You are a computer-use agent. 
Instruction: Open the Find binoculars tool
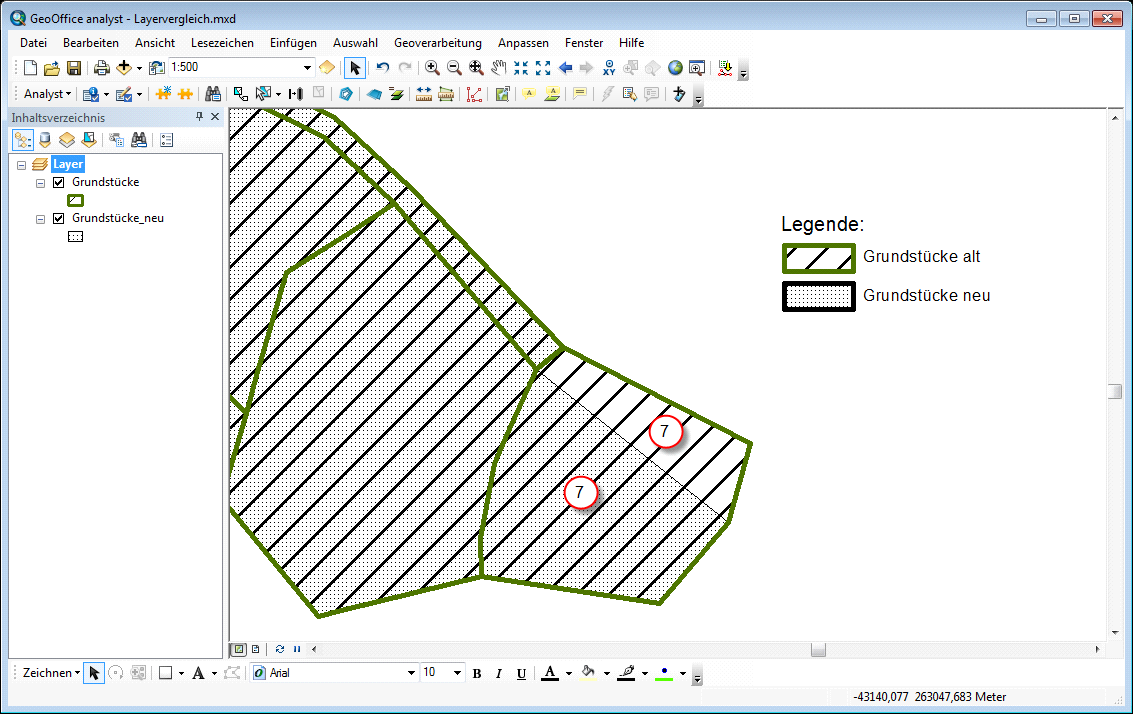(213, 94)
